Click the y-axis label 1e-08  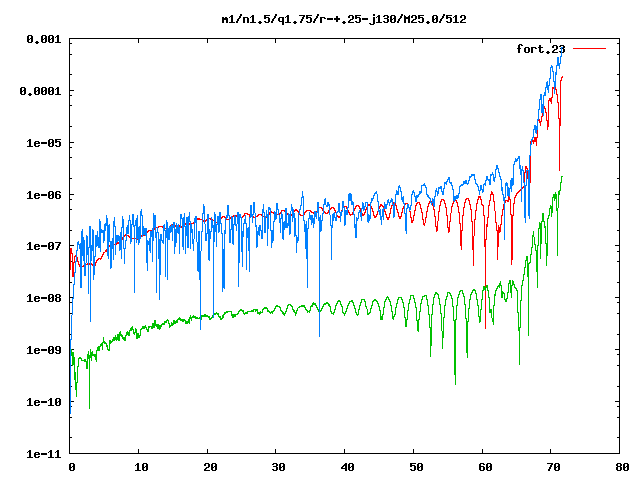click(x=44, y=298)
